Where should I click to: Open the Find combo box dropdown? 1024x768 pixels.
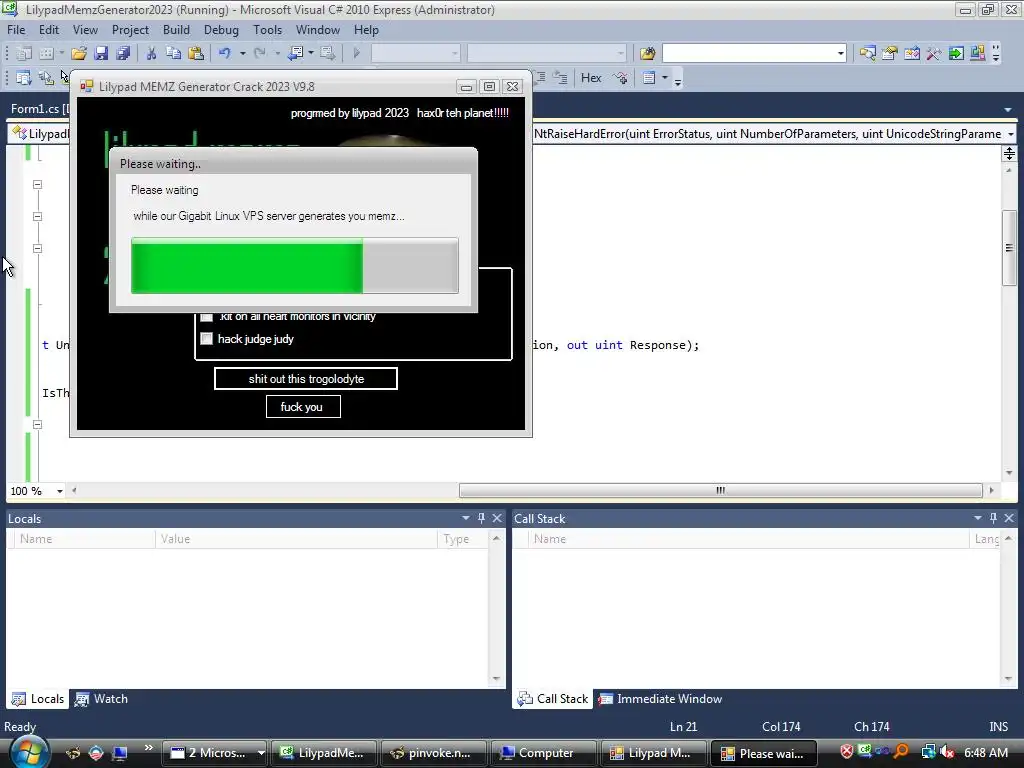point(840,53)
